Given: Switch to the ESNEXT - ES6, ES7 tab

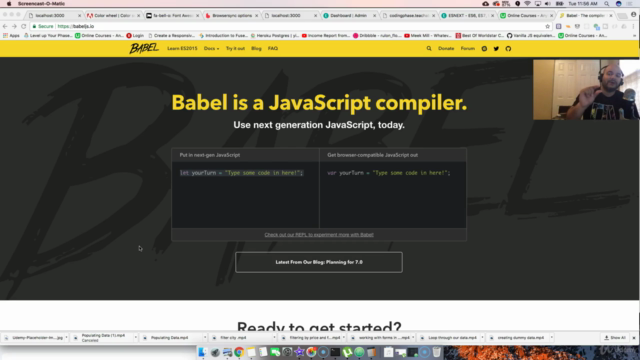Looking at the screenshot, I should tap(467, 16).
